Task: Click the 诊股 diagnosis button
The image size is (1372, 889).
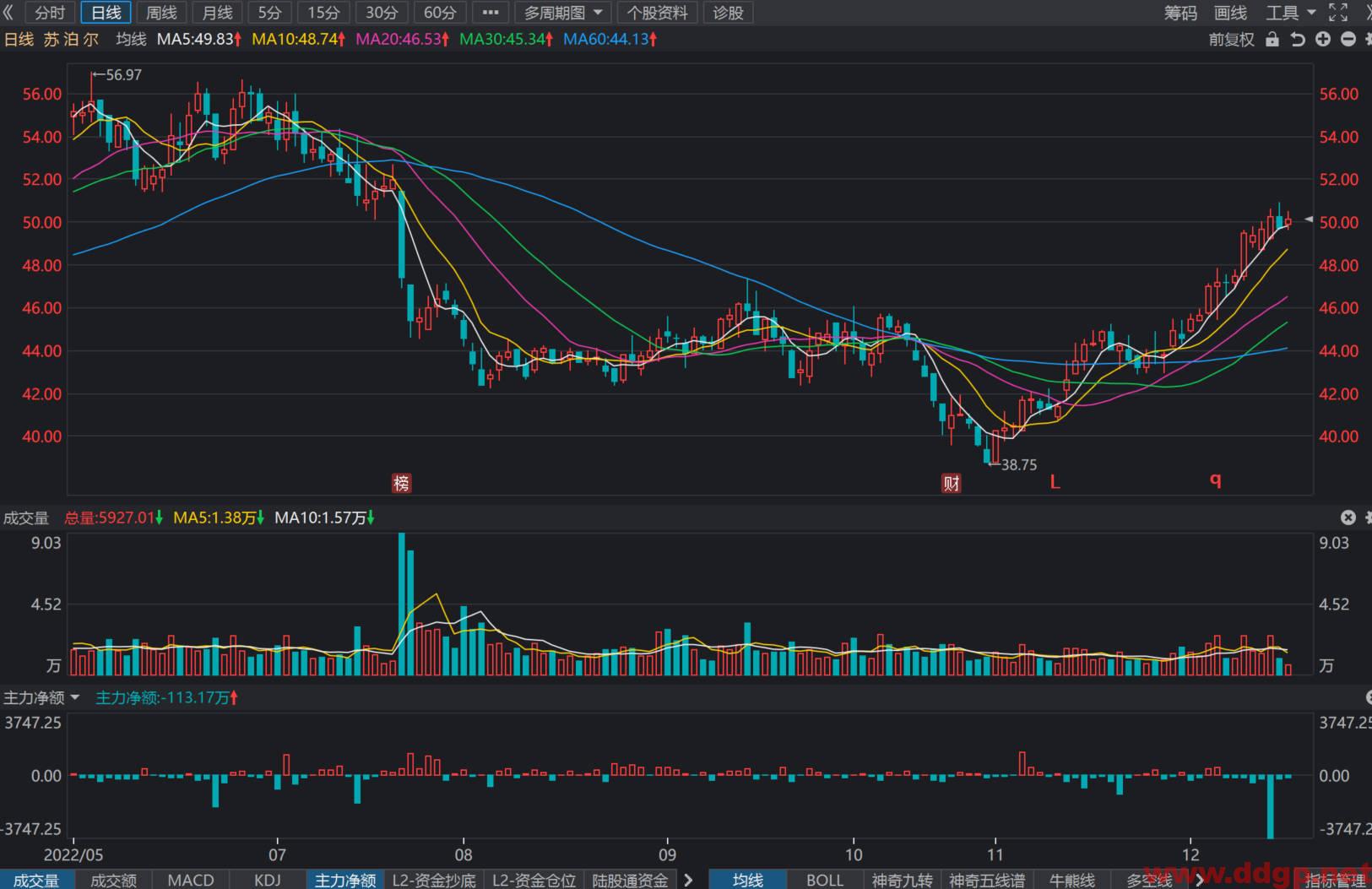Action: tap(729, 13)
